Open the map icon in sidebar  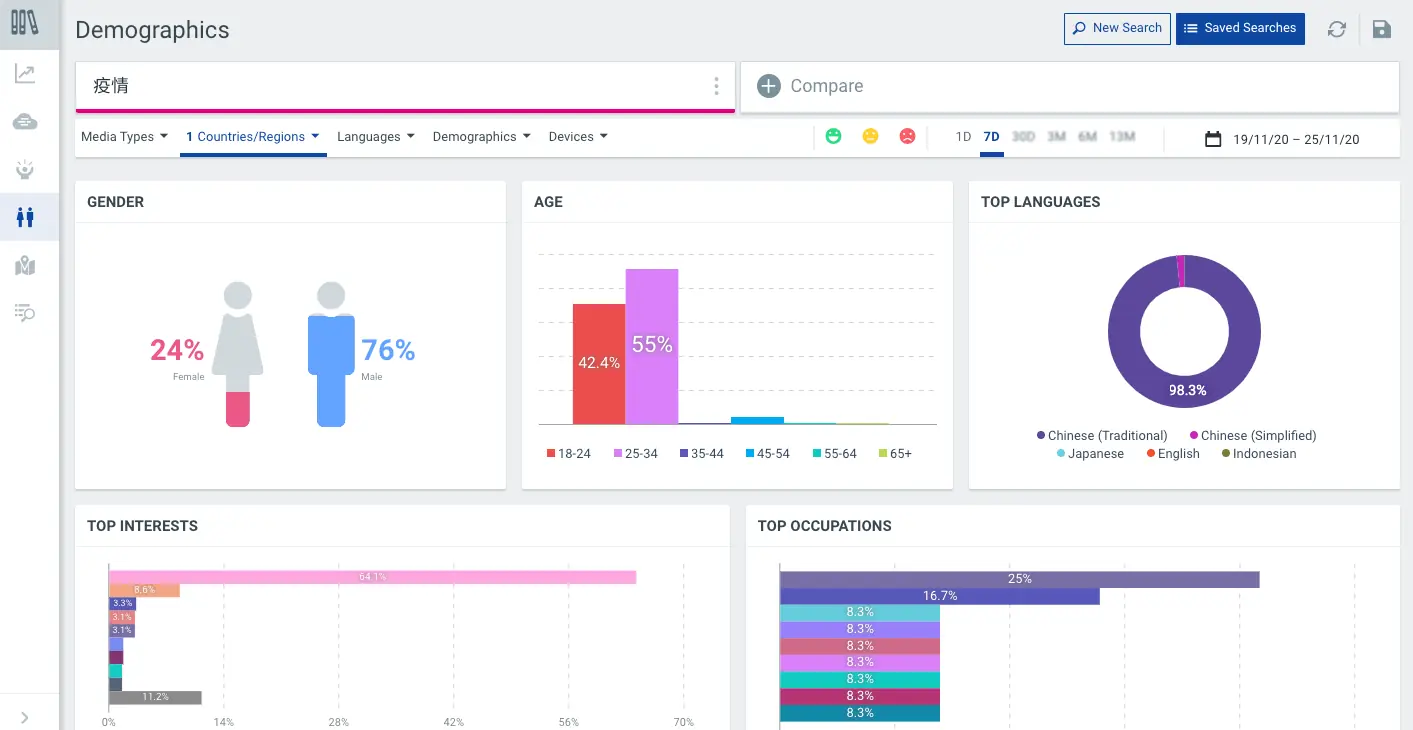pos(25,266)
